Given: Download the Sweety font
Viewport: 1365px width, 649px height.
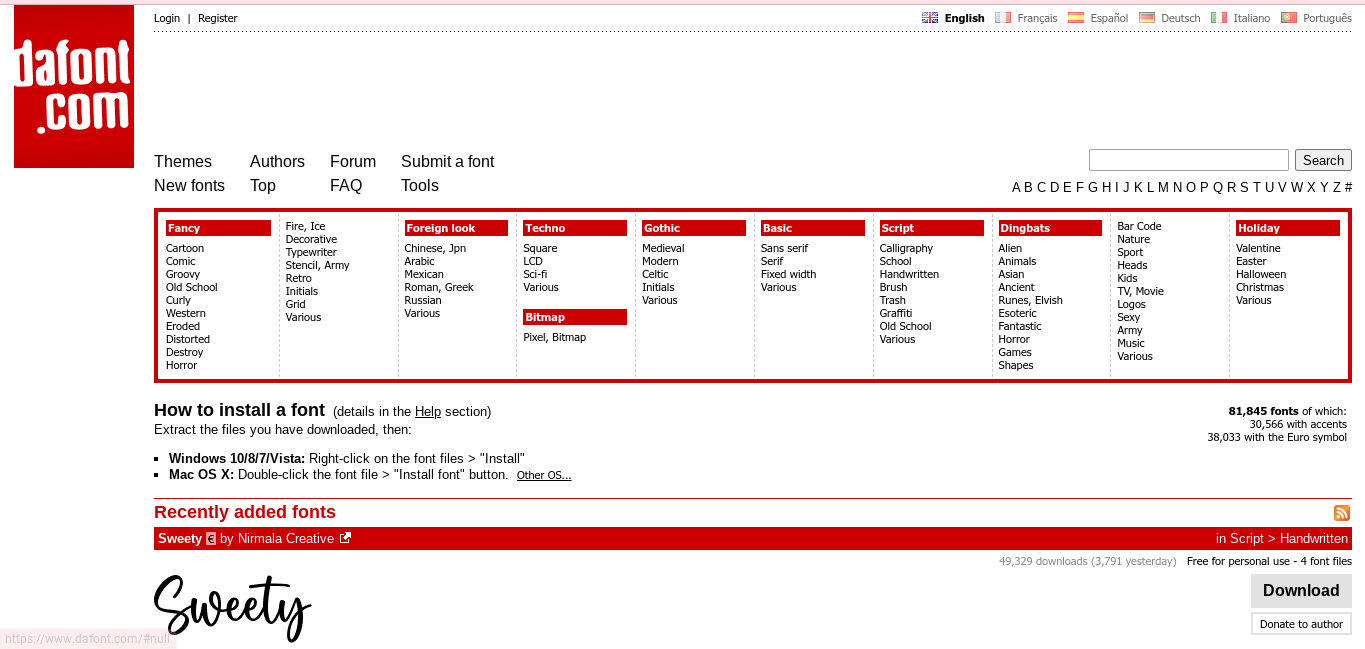Looking at the screenshot, I should 1301,591.
